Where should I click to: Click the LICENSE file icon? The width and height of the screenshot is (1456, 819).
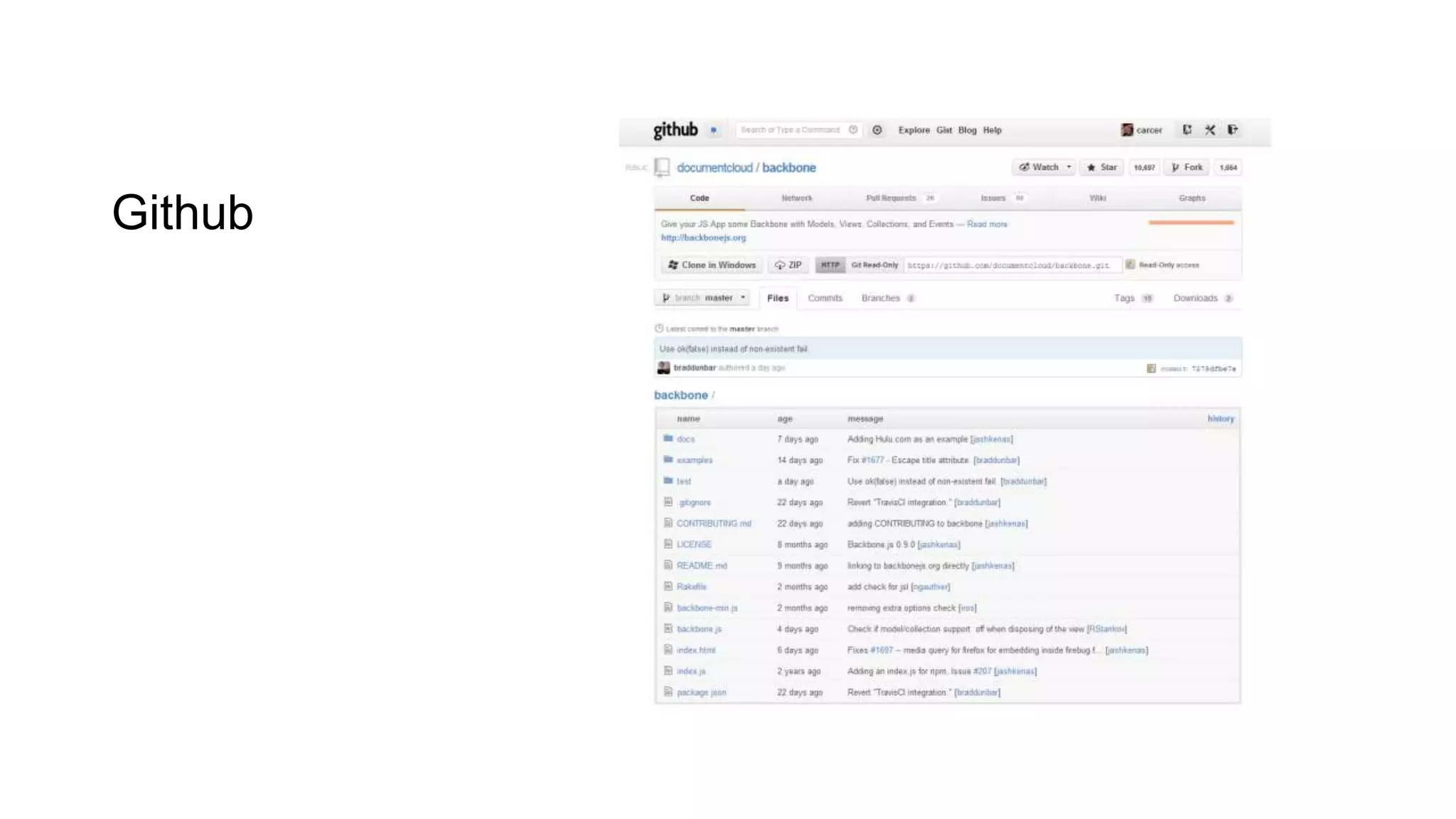click(668, 544)
